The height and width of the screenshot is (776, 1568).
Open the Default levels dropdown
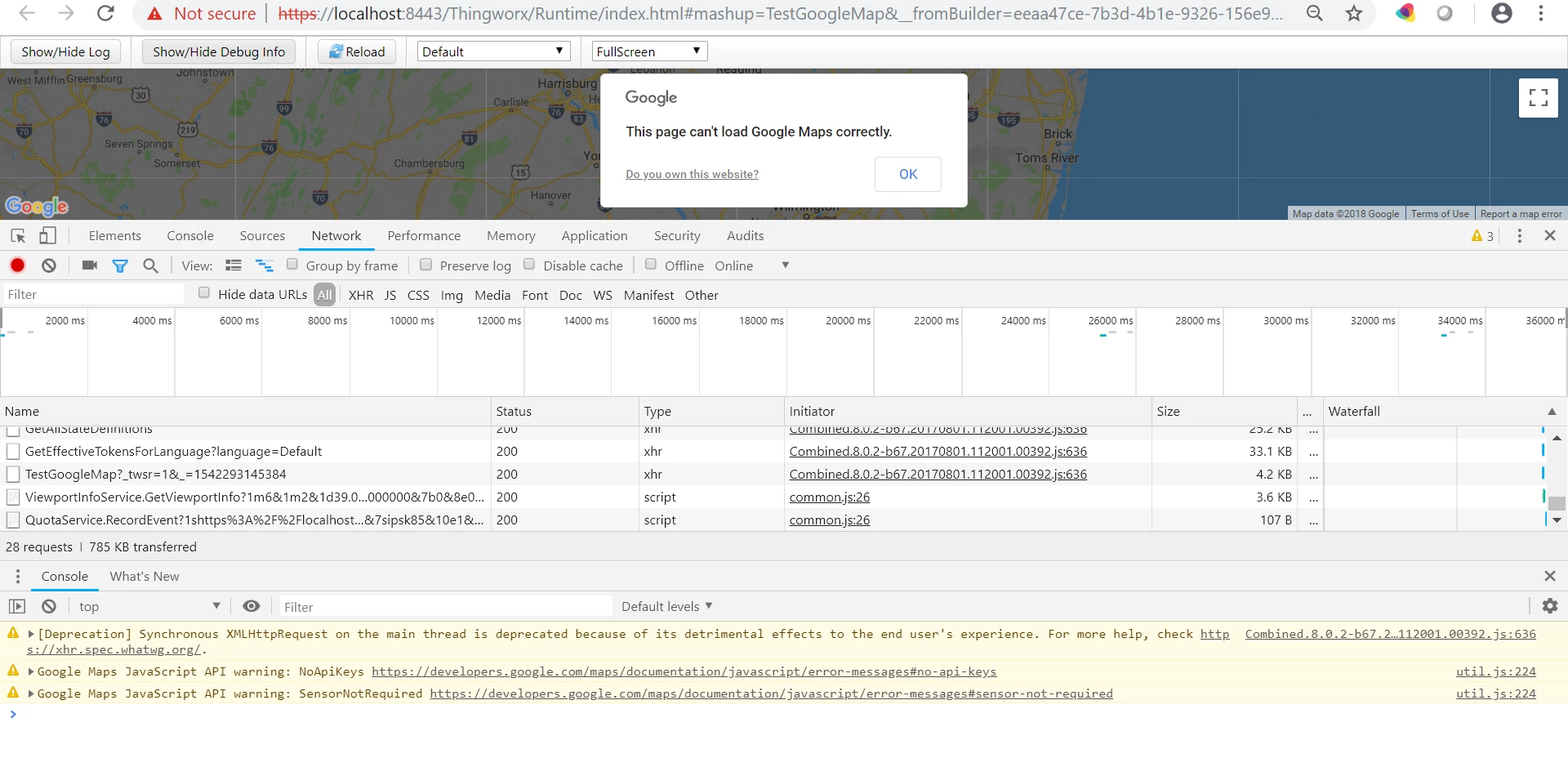(x=667, y=606)
